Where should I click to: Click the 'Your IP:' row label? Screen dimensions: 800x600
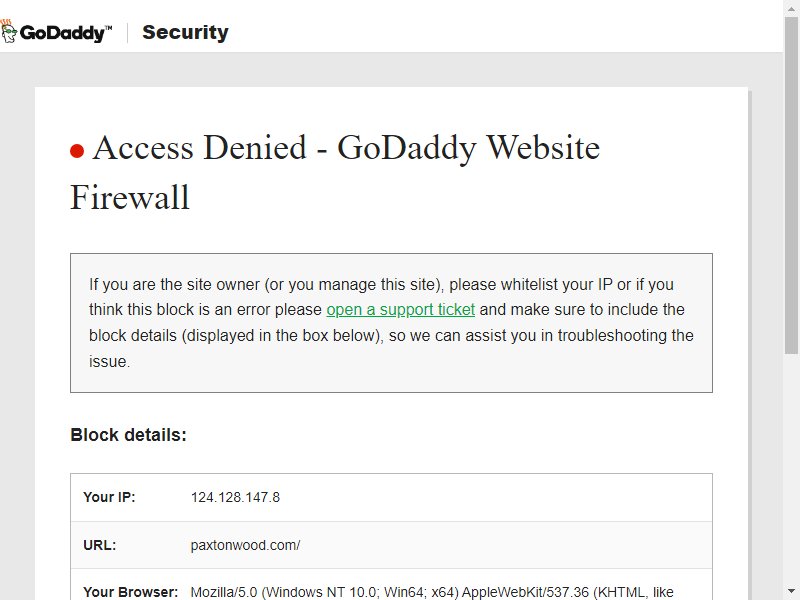coord(109,497)
